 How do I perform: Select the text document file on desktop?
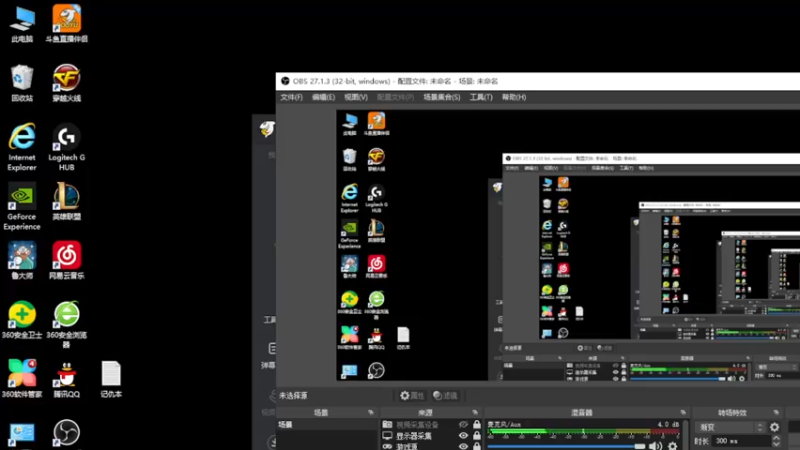[111, 379]
